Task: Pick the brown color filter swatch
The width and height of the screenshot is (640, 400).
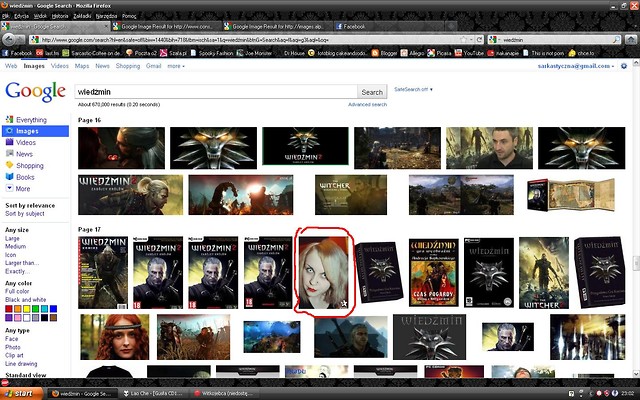Action: (x=53, y=318)
